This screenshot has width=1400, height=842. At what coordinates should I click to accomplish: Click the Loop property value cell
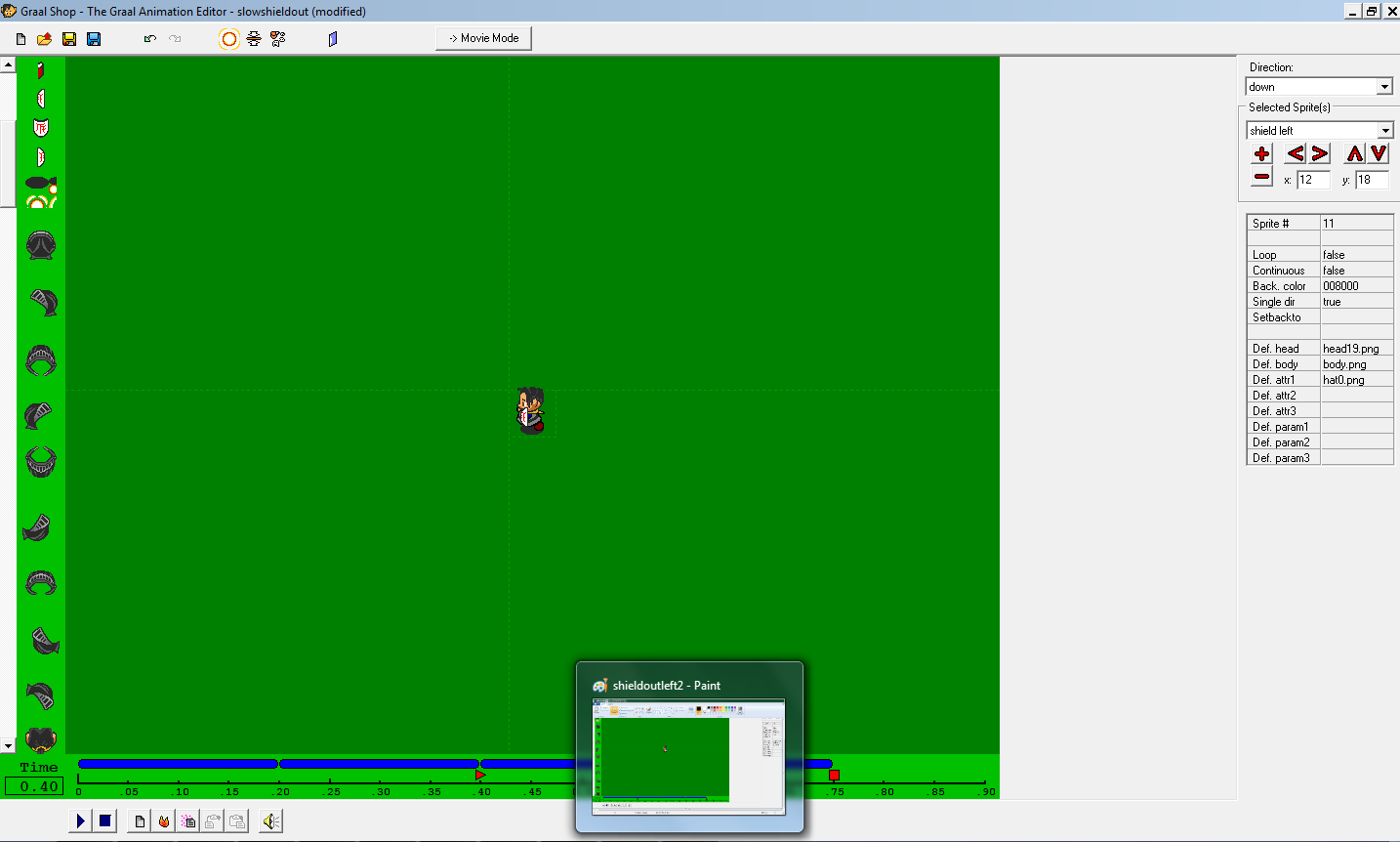click(1356, 255)
